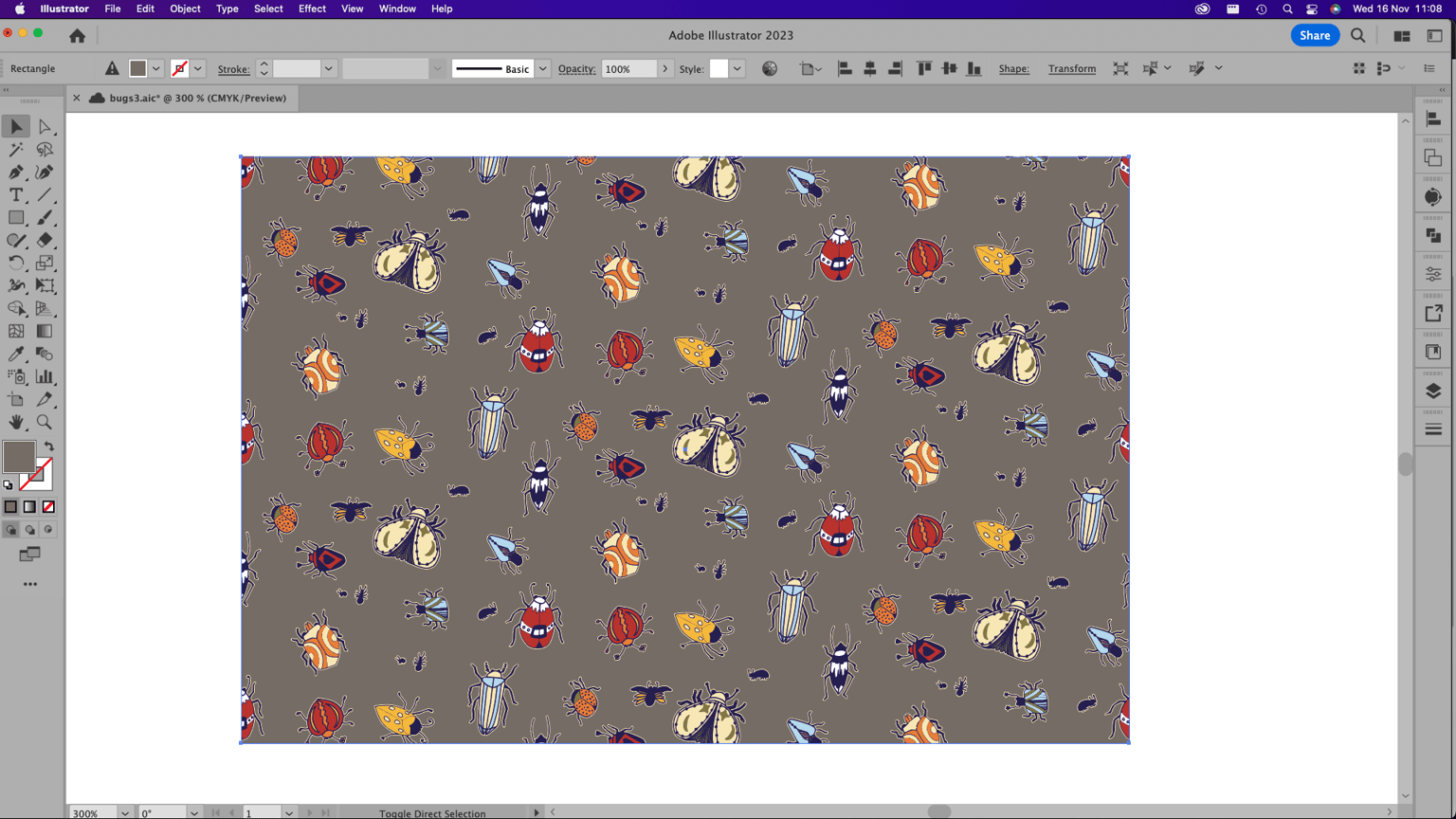Select the Selection tool
The width and height of the screenshot is (1456, 819).
(x=16, y=126)
